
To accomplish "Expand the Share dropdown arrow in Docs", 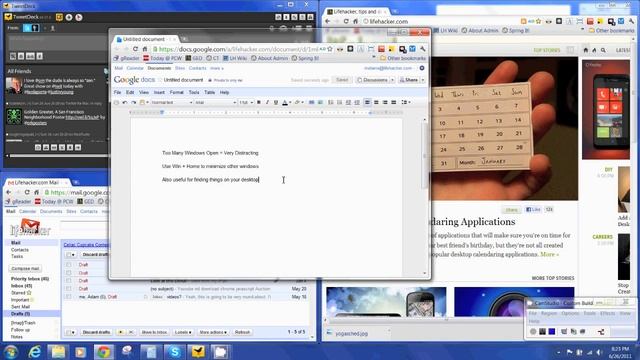I will [423, 80].
